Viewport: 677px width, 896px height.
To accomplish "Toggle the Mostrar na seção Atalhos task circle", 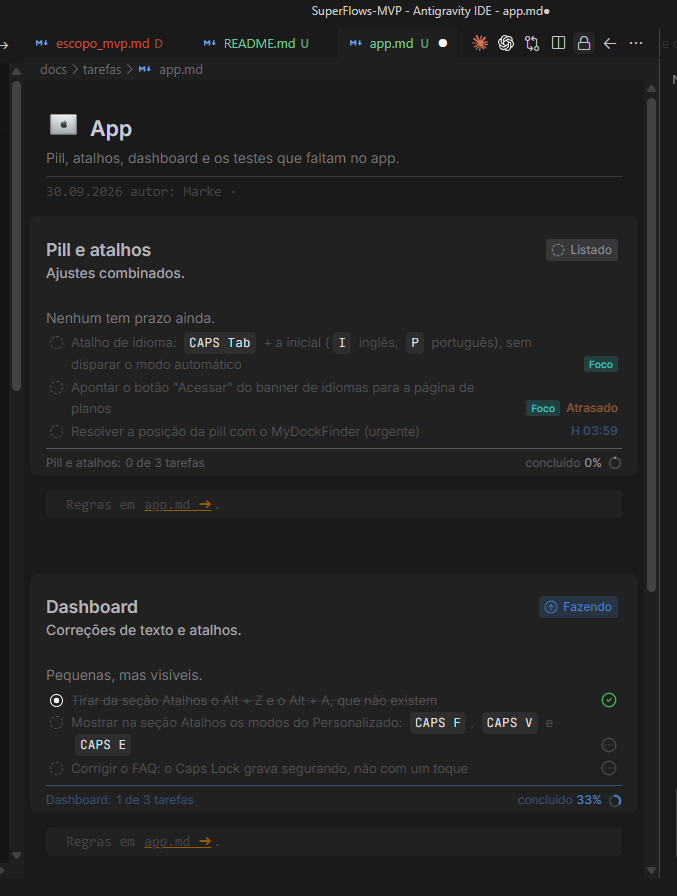I will click(56, 723).
